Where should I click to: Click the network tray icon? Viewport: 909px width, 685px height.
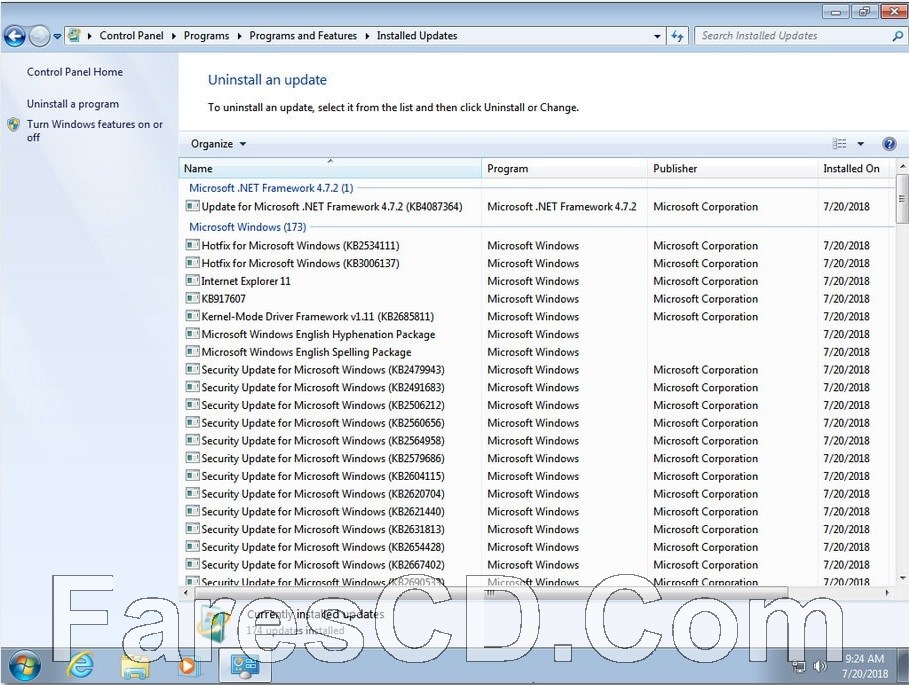point(799,666)
